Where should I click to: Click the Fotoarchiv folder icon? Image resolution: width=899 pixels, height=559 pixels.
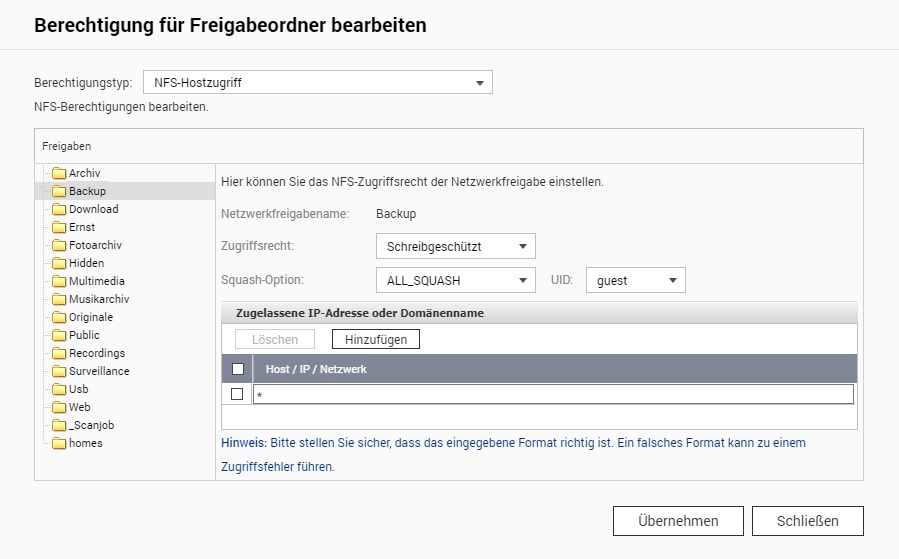[x=59, y=246]
